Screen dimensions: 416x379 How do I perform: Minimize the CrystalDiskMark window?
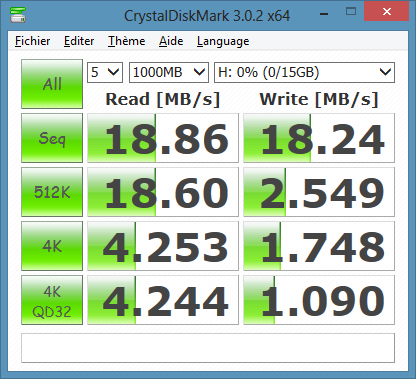324,13
